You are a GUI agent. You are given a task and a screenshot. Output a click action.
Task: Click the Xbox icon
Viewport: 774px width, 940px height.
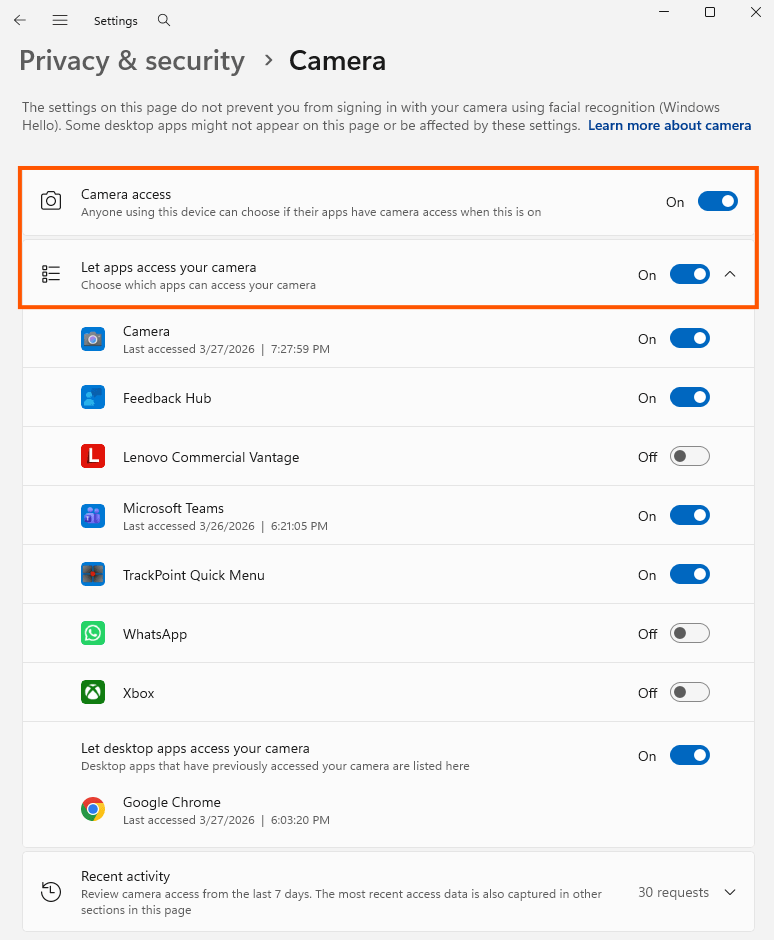click(x=93, y=692)
